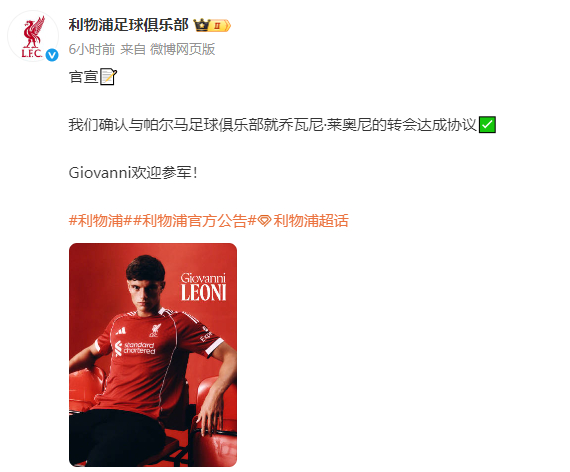Click the transfer announcement sentence text
This screenshot has width=570, height=472.
point(273,125)
